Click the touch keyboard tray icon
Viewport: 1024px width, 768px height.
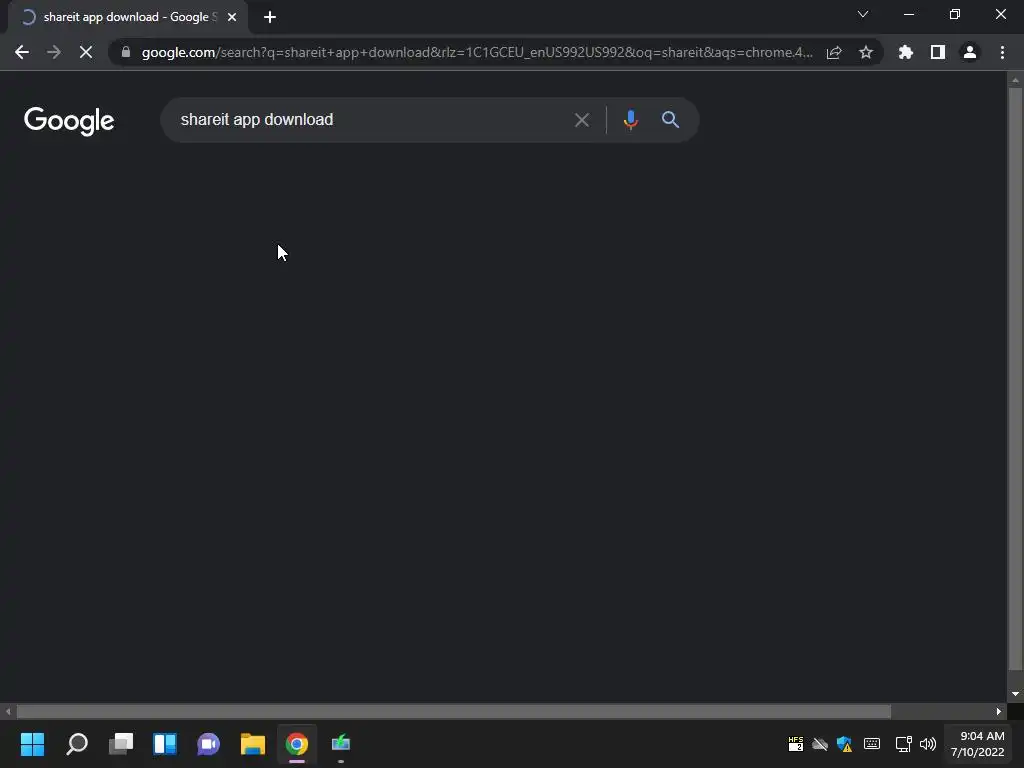[x=872, y=744]
